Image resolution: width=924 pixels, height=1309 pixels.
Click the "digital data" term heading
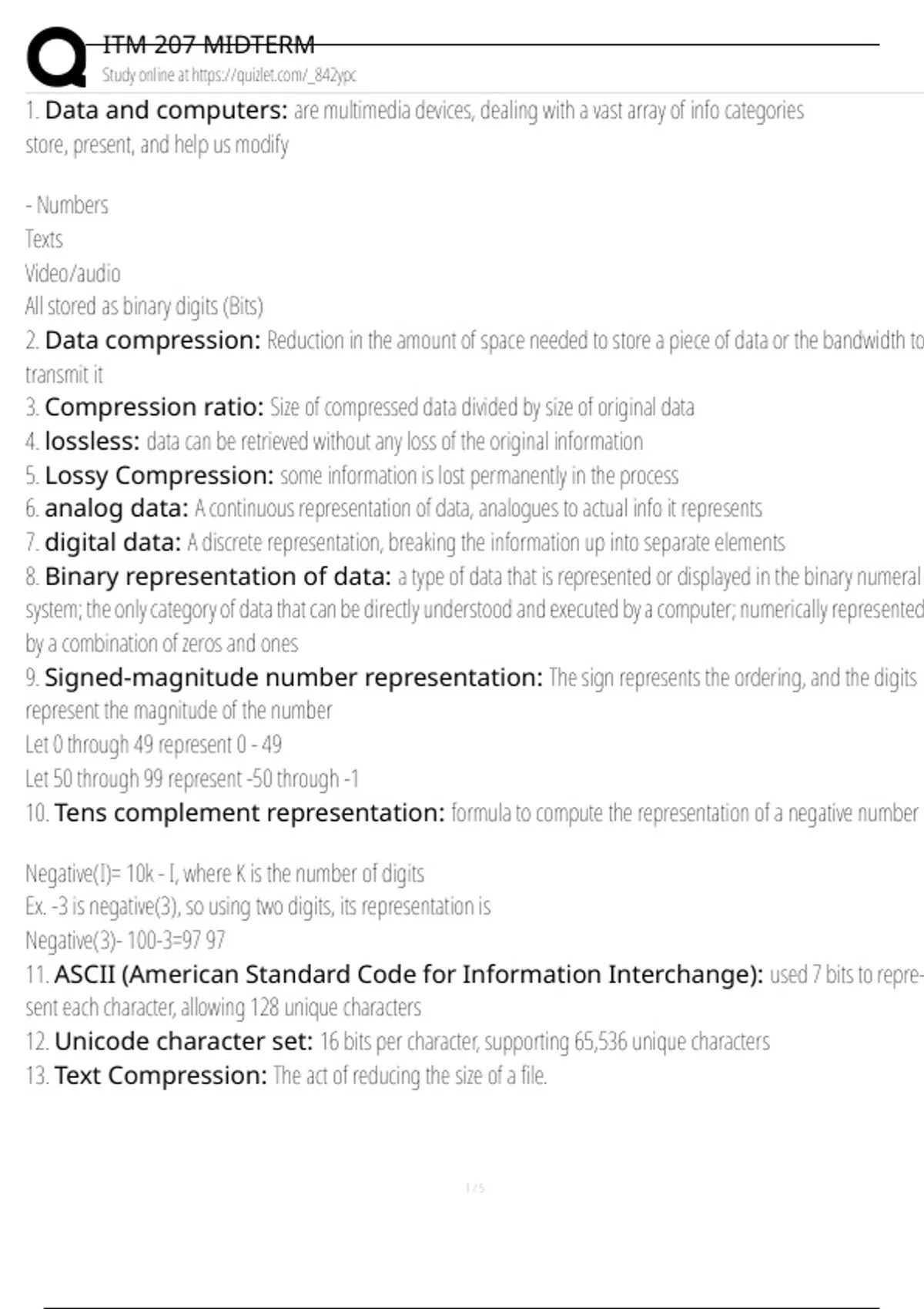112,543
